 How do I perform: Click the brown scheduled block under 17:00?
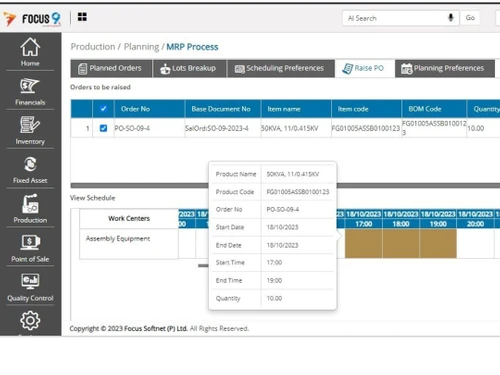coord(364,243)
